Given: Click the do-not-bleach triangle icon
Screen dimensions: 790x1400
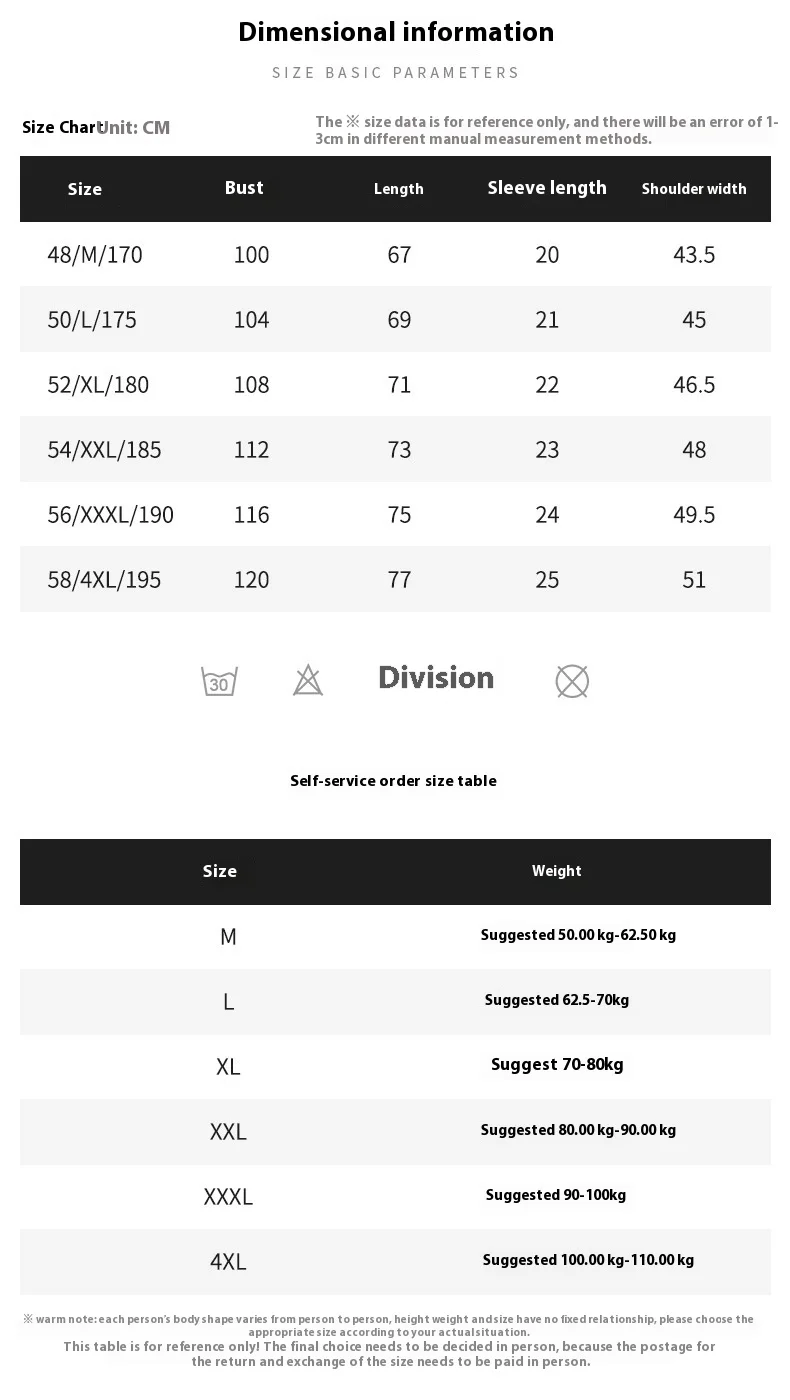Looking at the screenshot, I should [308, 681].
